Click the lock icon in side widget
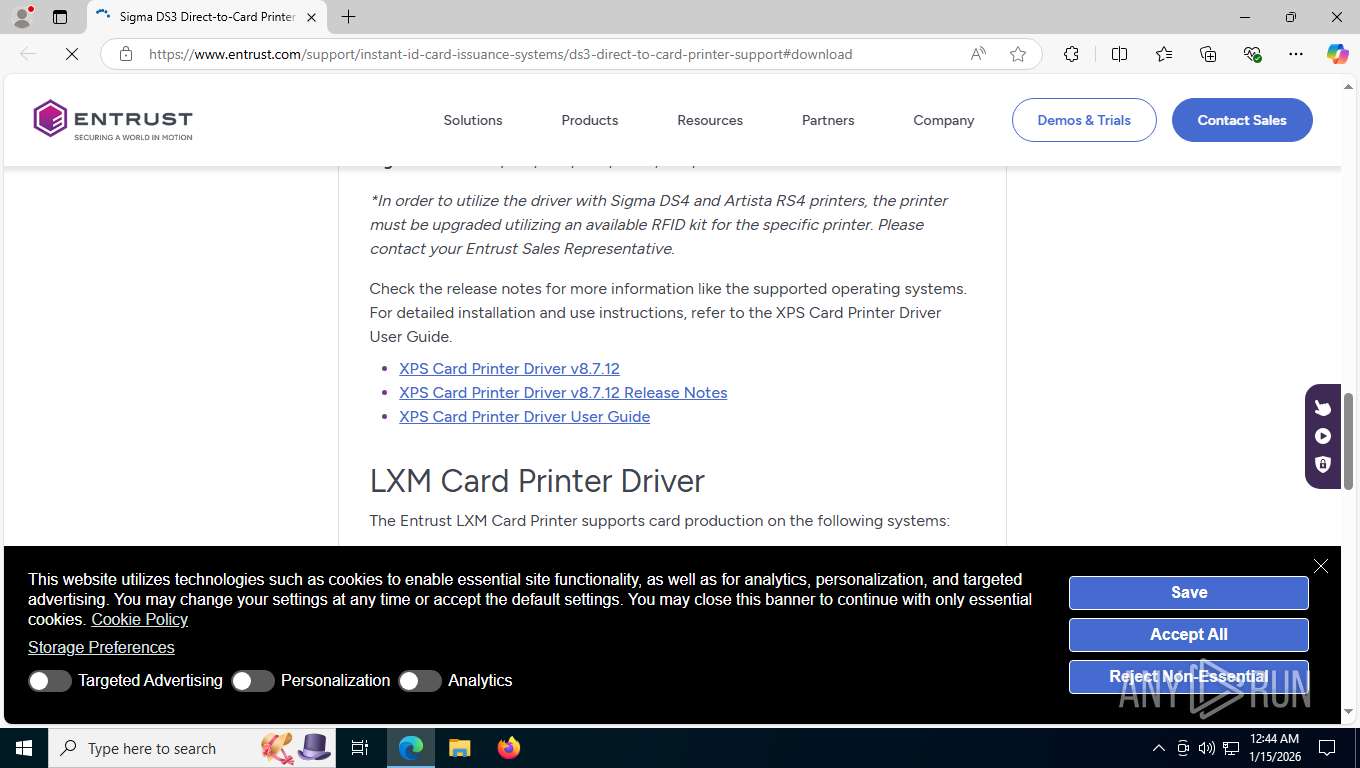Viewport: 1360px width, 768px height. coord(1323,464)
